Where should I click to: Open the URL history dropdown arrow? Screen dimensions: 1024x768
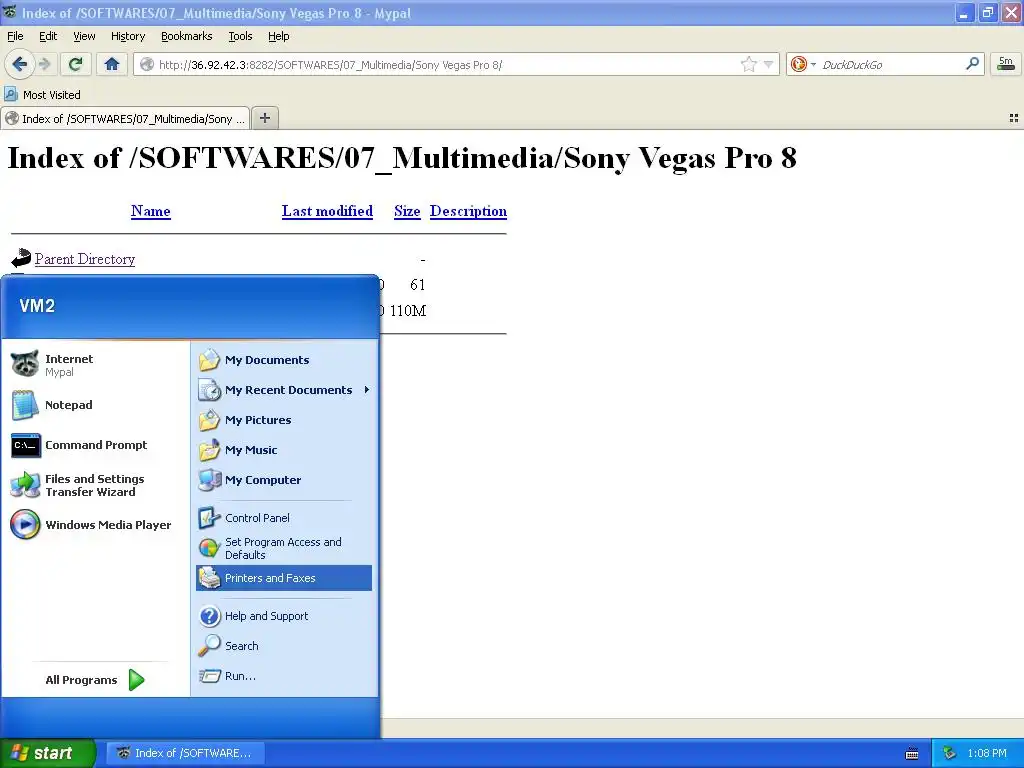pyautogui.click(x=769, y=64)
